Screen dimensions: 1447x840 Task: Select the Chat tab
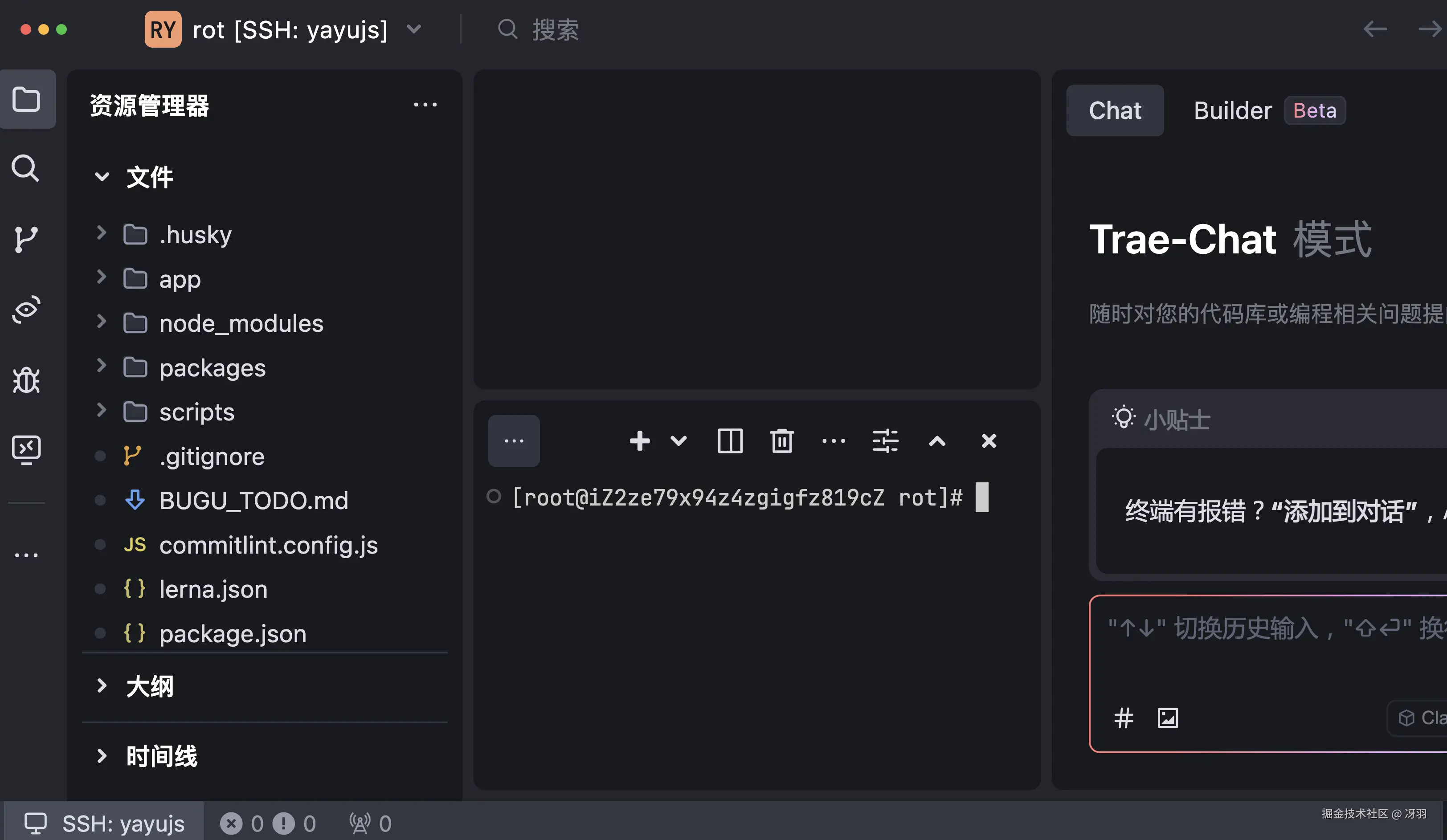coord(1115,110)
